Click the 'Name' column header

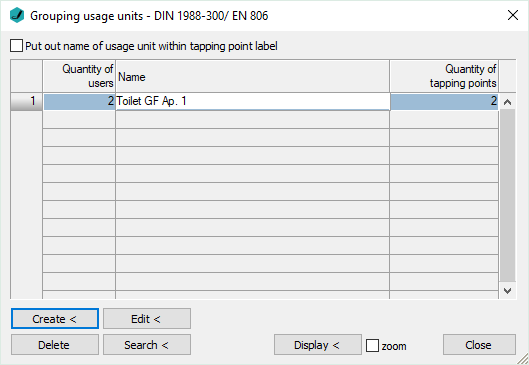252,76
